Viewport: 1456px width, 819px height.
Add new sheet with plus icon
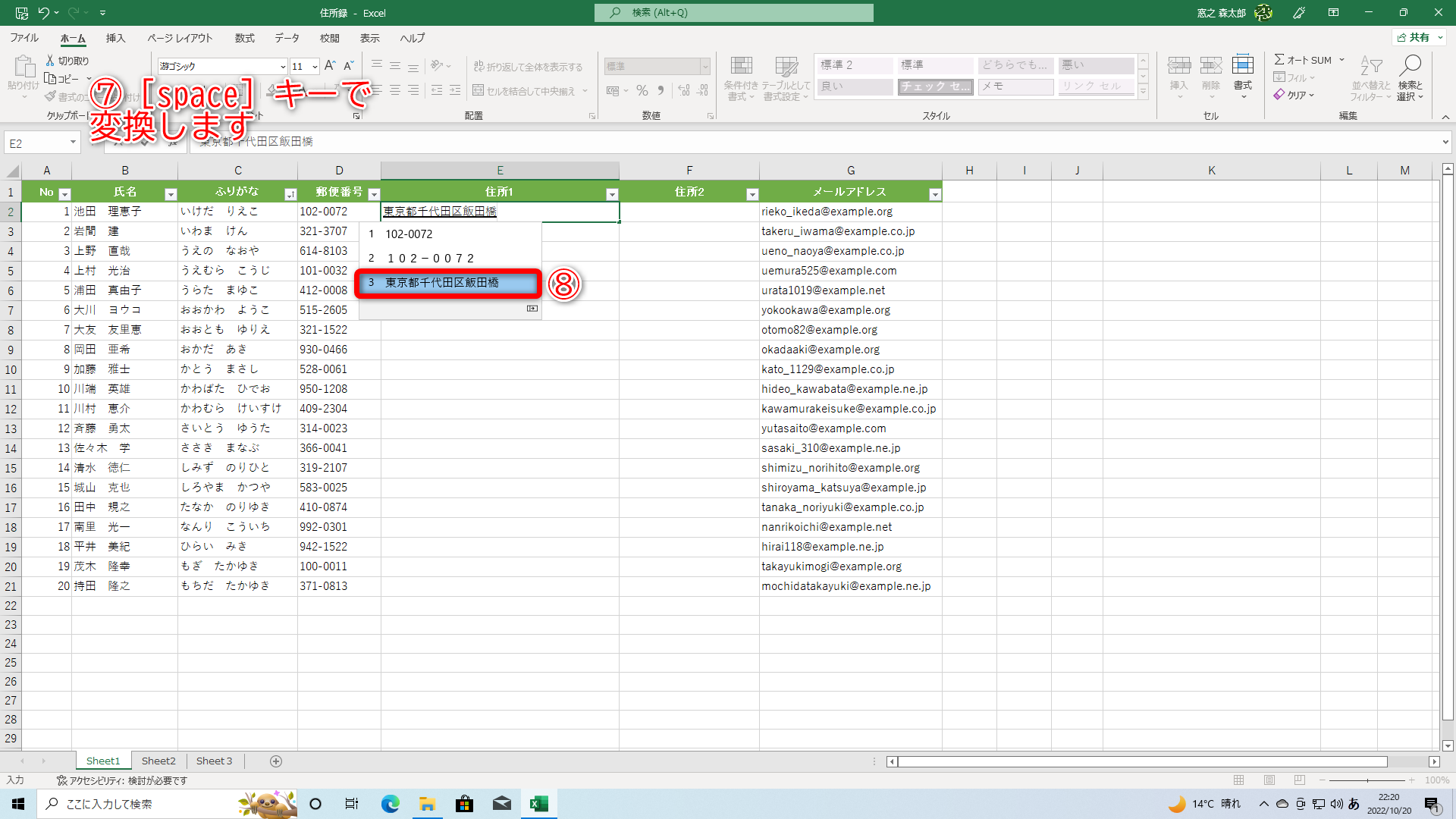(276, 761)
